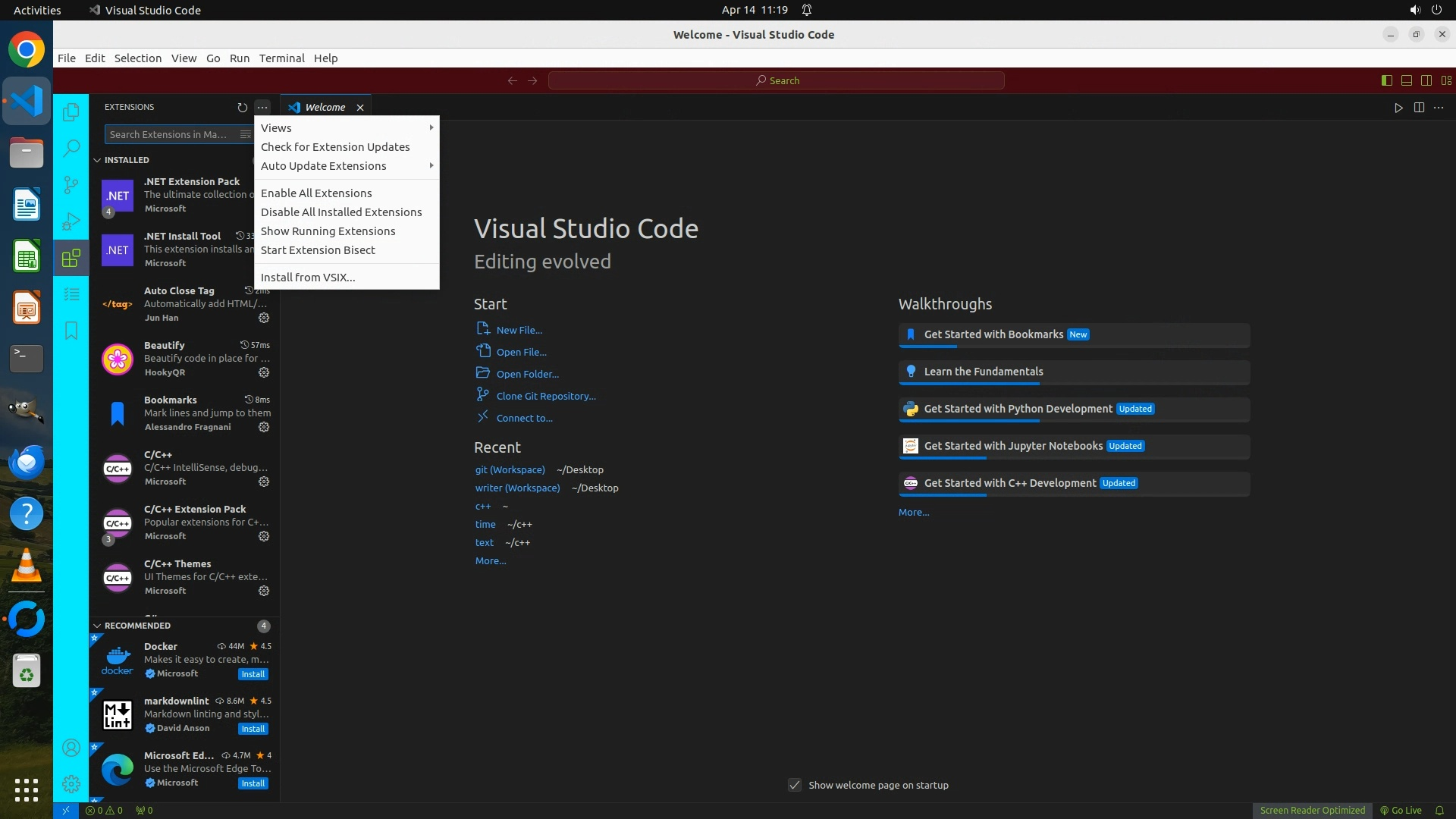The image size is (1456, 819).
Task: Click the Search Extensions input field
Action: pos(171,134)
